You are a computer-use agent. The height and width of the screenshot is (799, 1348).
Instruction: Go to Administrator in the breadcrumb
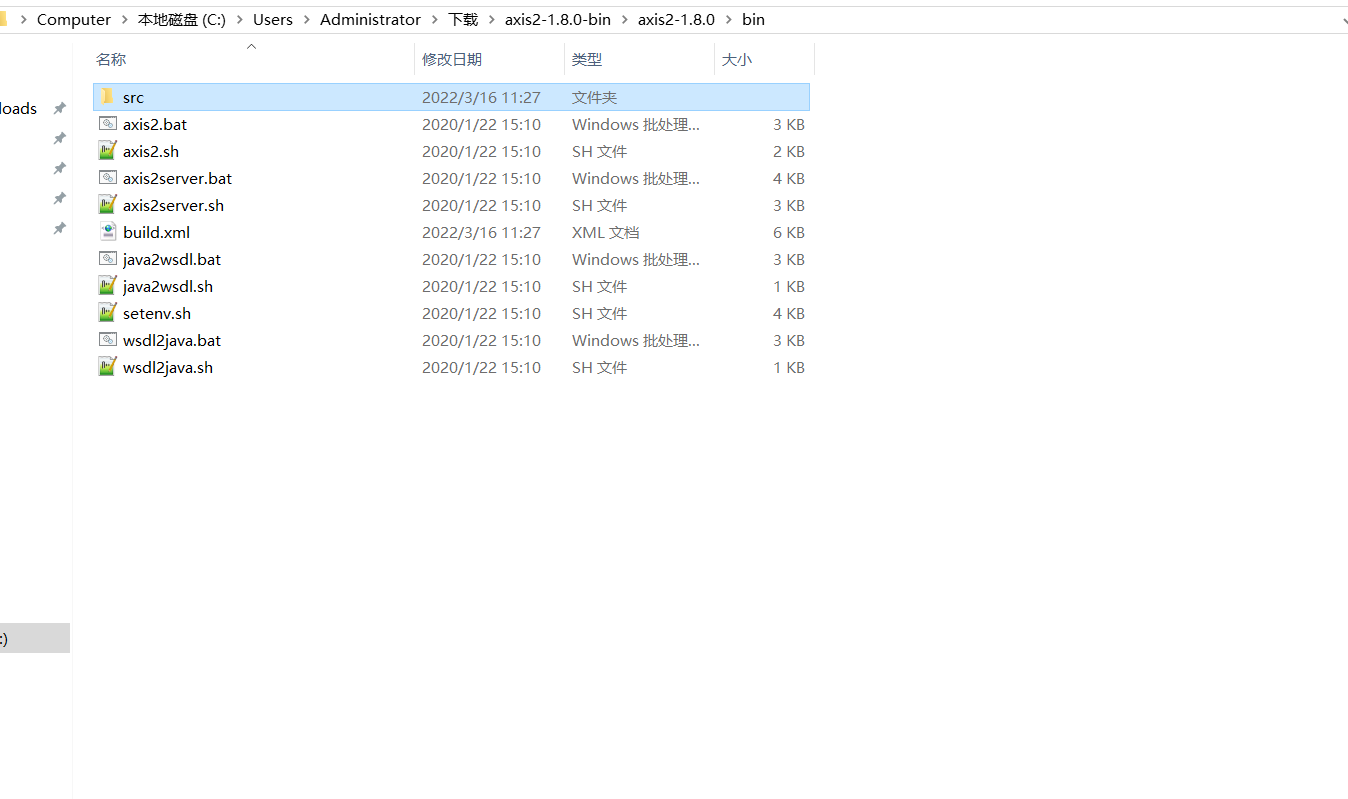(x=370, y=19)
